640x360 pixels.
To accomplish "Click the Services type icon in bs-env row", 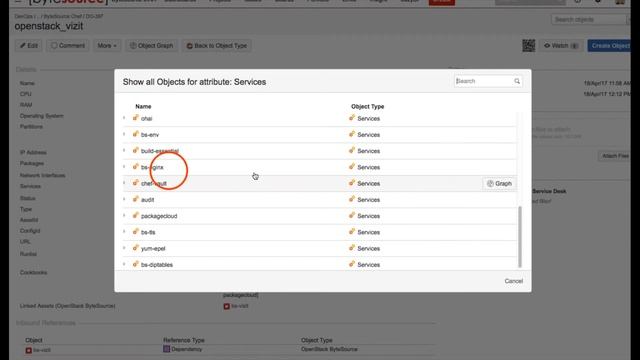I will (352, 134).
